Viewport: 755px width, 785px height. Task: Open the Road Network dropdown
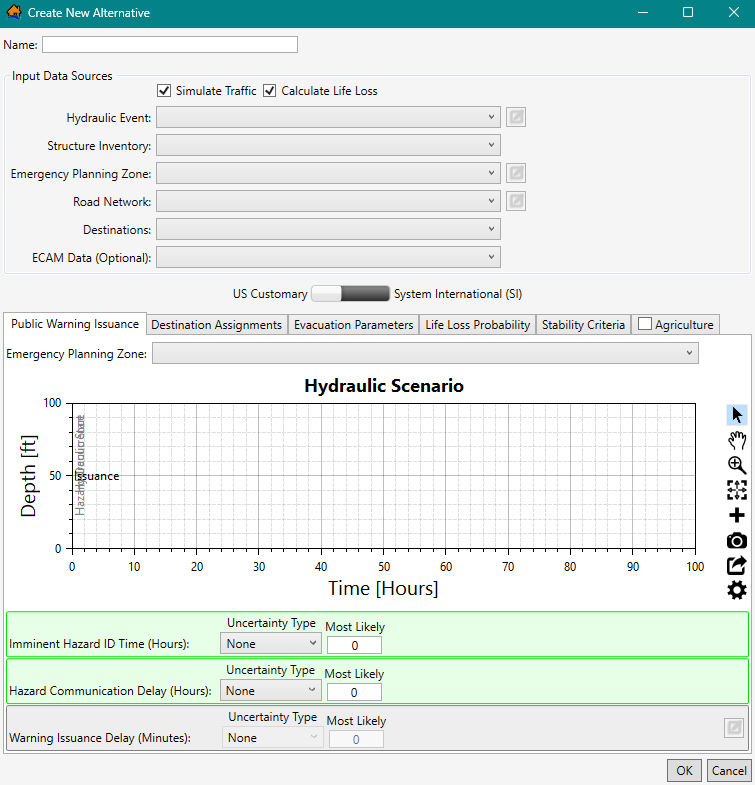click(328, 201)
